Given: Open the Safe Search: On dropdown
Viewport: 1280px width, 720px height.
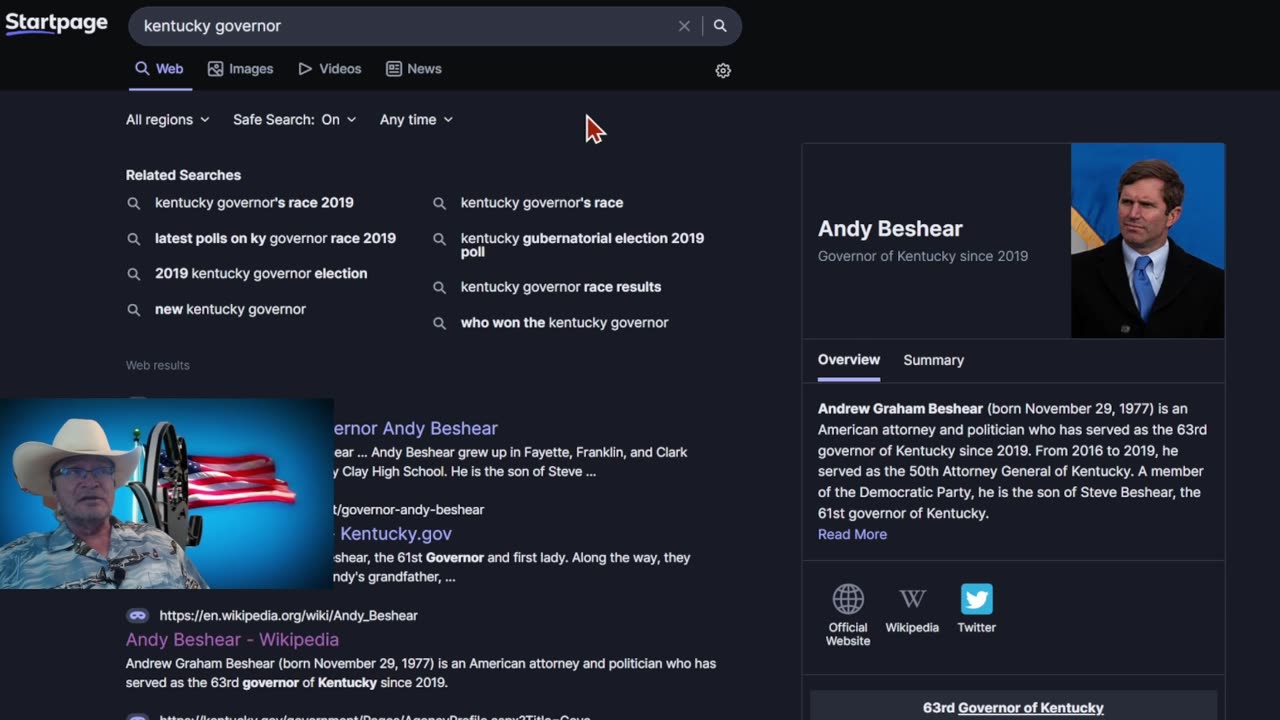Looking at the screenshot, I should pos(294,120).
